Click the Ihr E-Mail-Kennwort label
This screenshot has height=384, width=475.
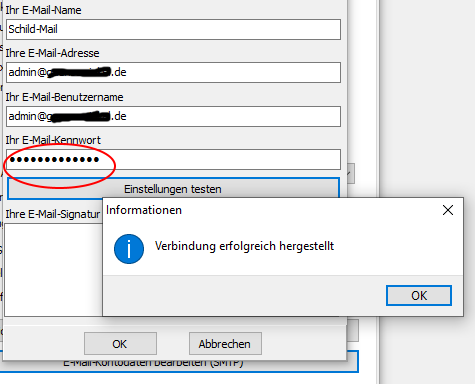[x=53, y=140]
